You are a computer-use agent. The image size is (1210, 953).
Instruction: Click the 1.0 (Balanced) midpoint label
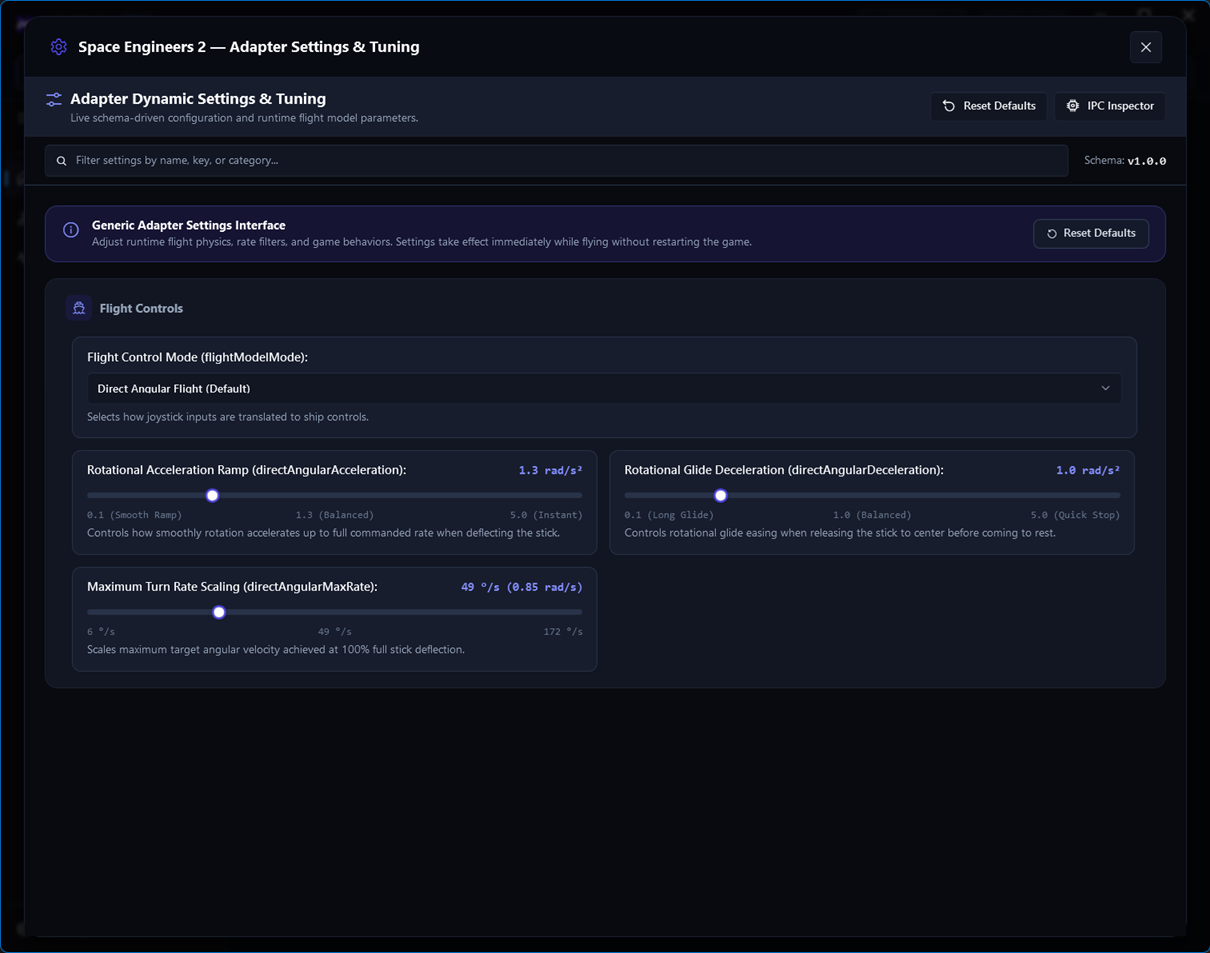(872, 515)
